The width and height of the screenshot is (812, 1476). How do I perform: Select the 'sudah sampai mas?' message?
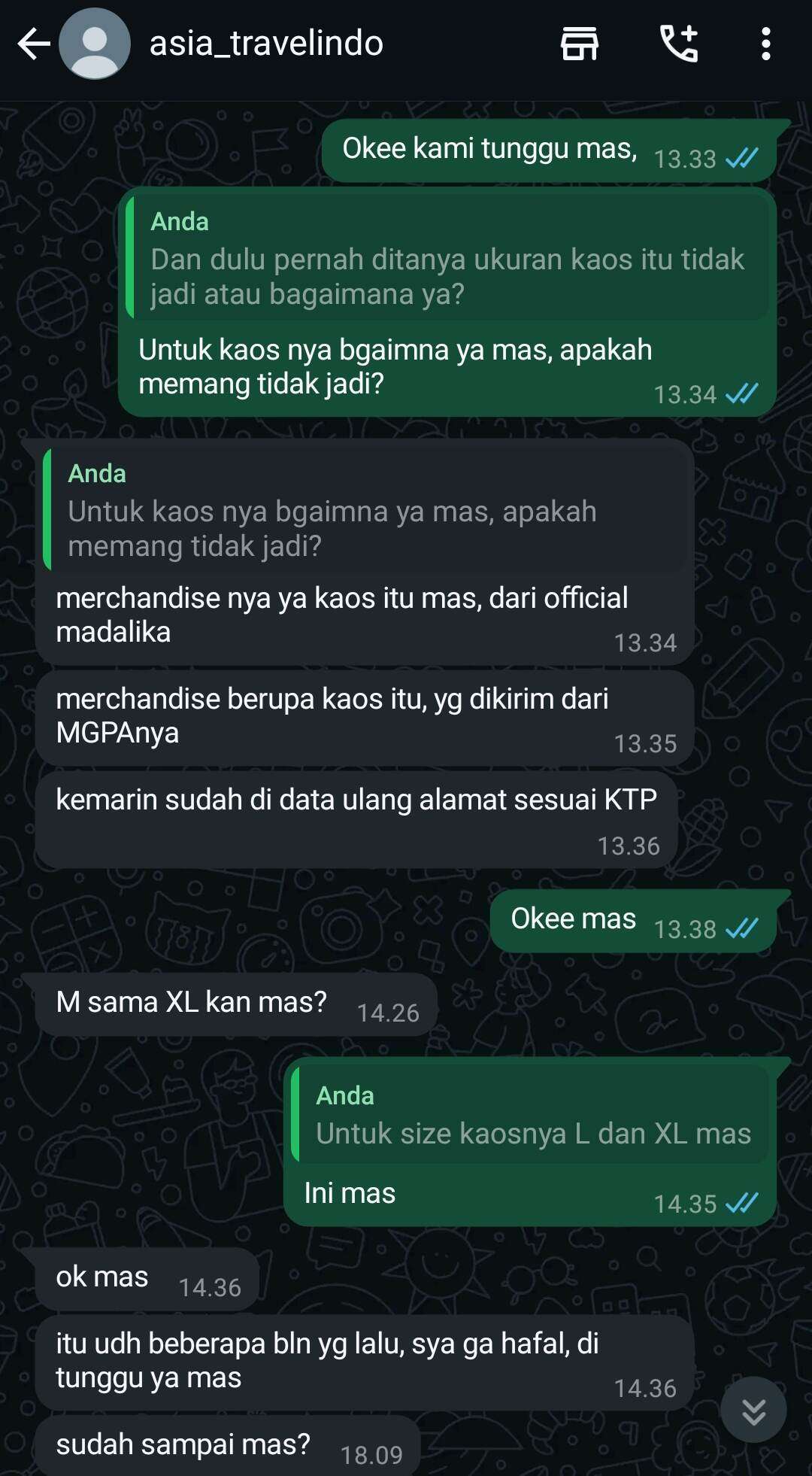pyautogui.click(x=227, y=1446)
